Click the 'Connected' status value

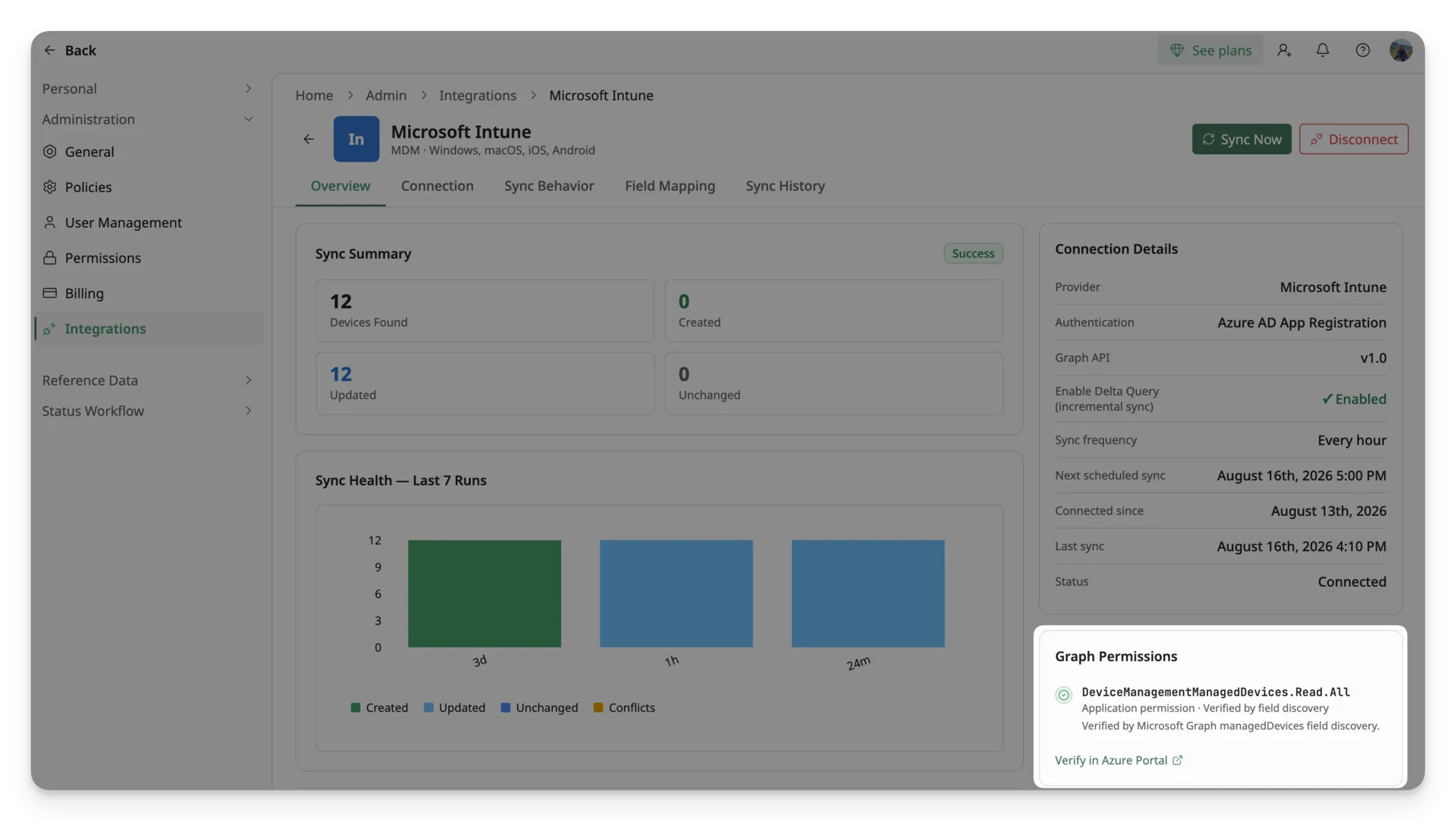coord(1352,582)
